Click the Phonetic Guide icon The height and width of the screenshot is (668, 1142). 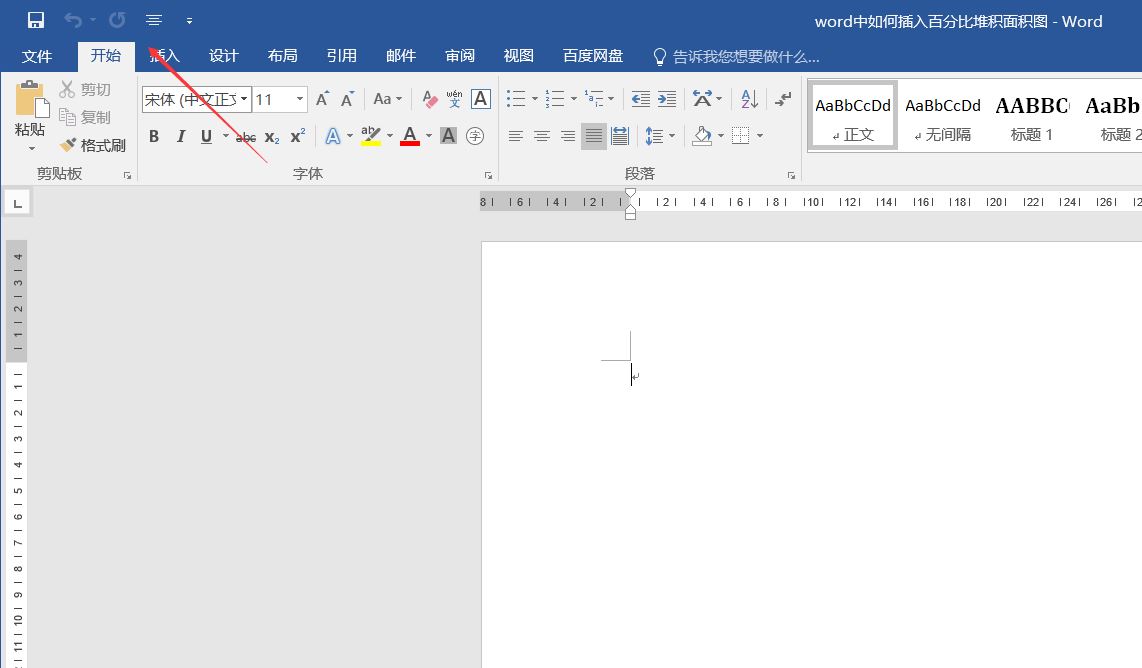click(x=453, y=98)
